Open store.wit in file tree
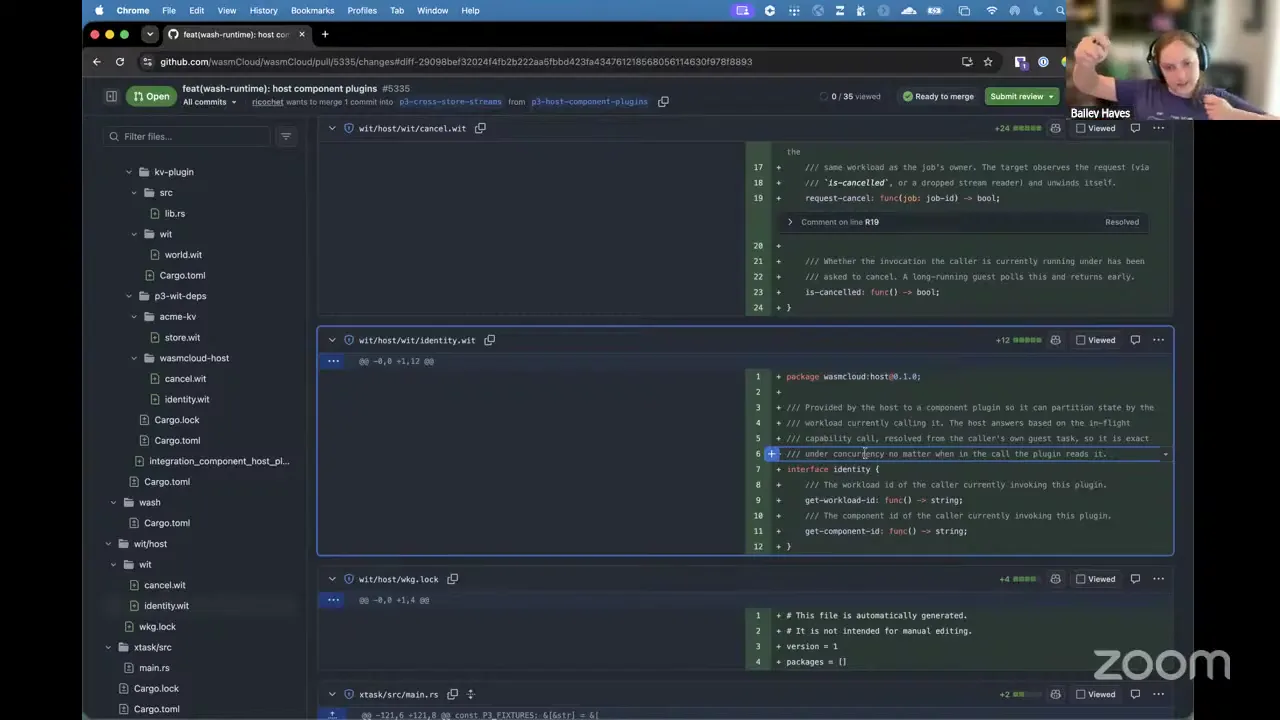This screenshot has height=720, width=1280. [x=182, y=338]
